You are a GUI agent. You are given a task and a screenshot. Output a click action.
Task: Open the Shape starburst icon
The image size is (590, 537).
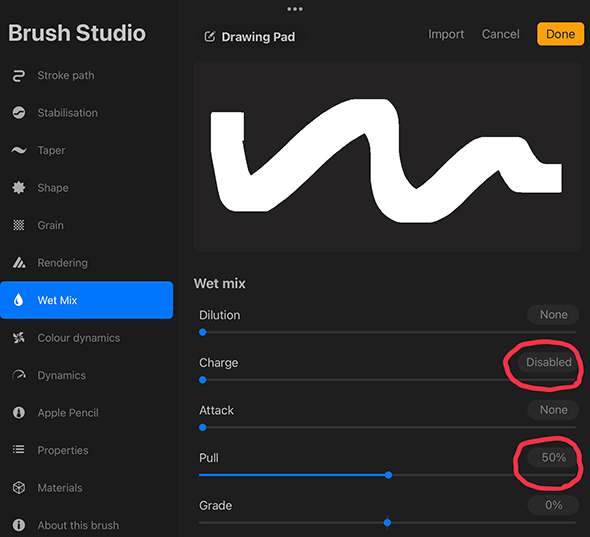[x=18, y=187]
